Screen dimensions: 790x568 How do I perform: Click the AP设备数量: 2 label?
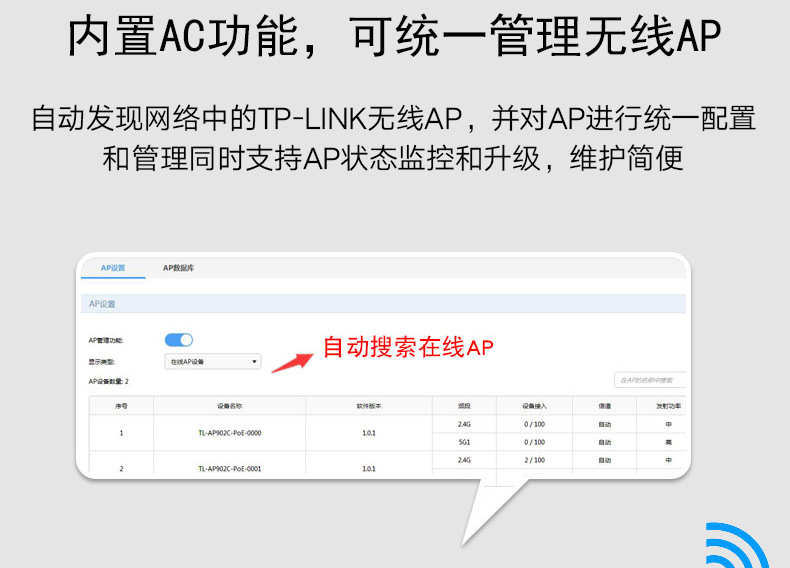click(109, 382)
